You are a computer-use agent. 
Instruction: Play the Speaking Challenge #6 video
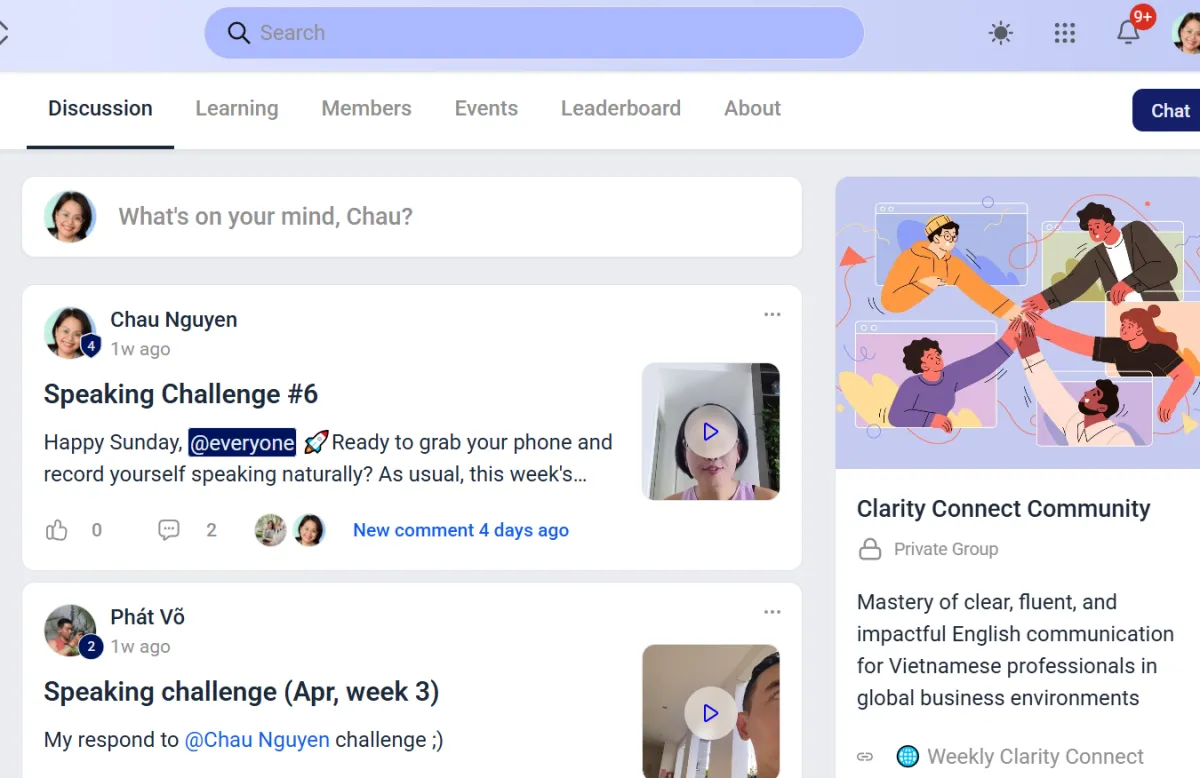click(x=711, y=432)
